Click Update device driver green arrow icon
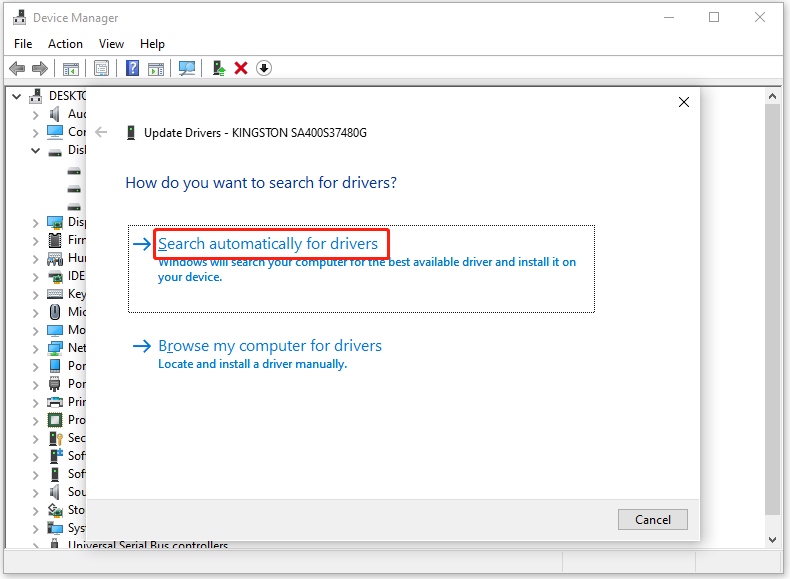 (x=219, y=68)
